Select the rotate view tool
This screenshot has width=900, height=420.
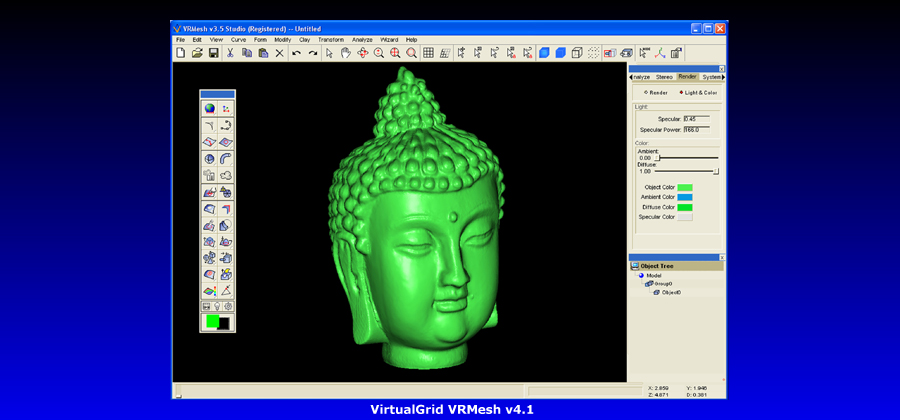tap(362, 53)
